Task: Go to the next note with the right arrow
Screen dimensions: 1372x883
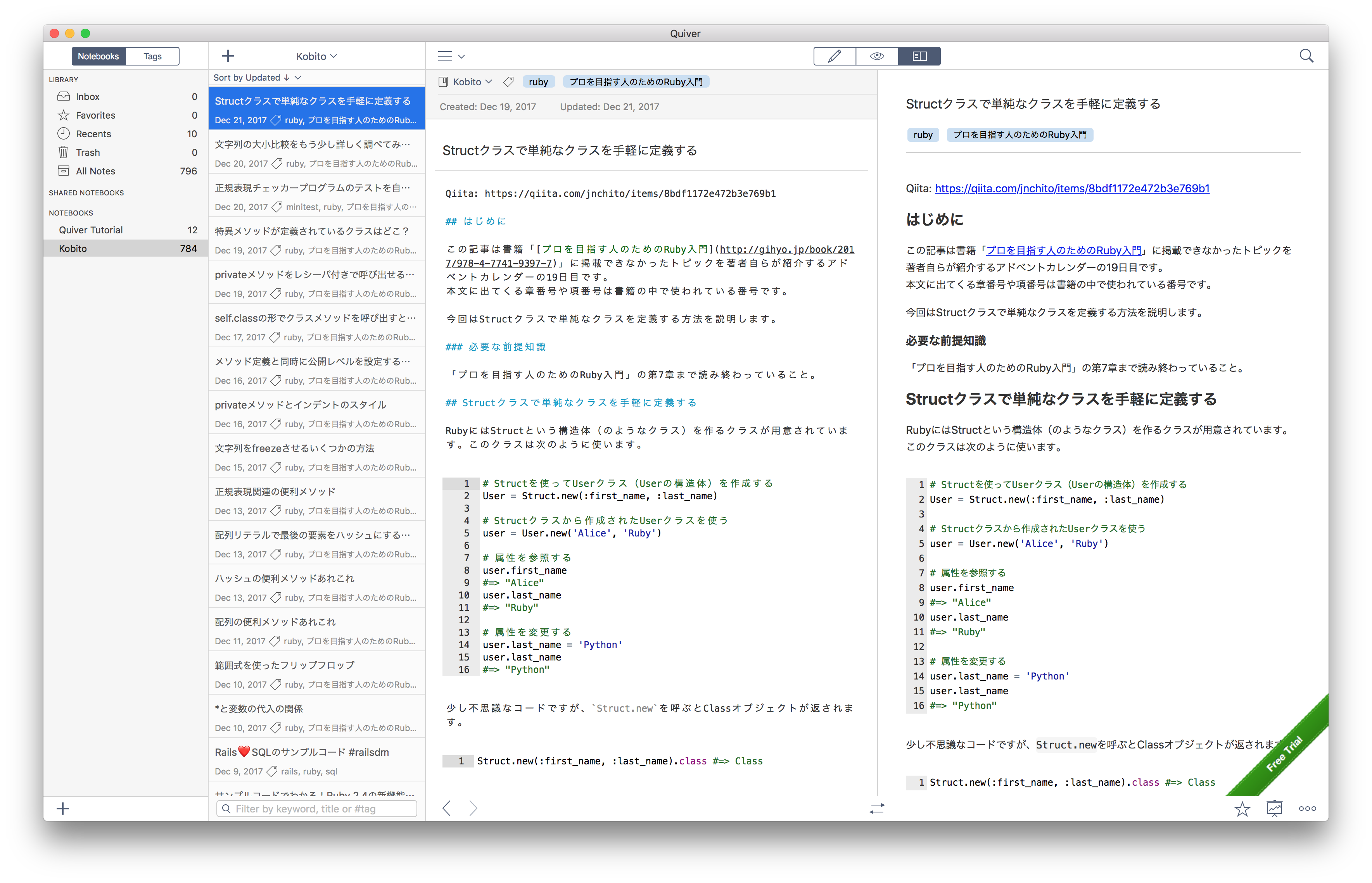Action: click(x=473, y=808)
